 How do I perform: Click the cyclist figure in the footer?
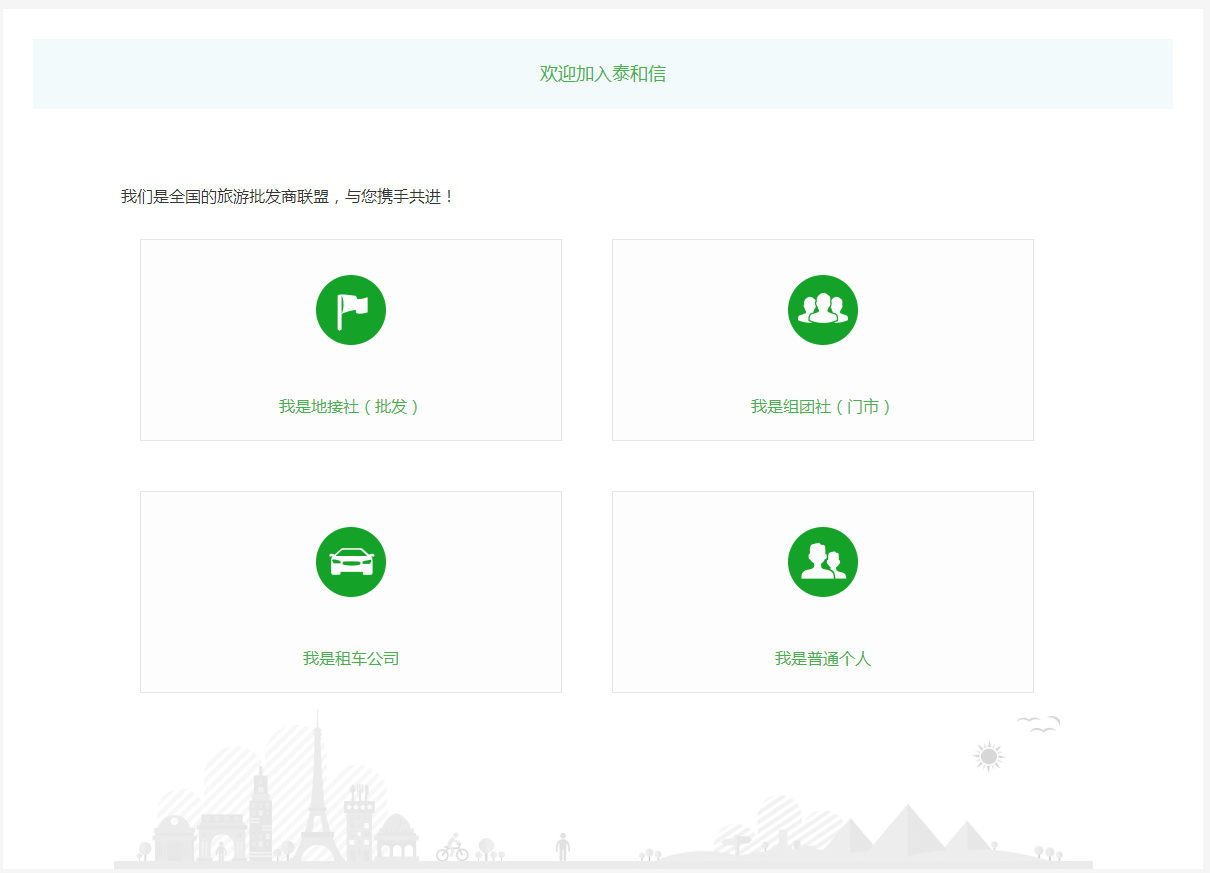click(x=453, y=848)
